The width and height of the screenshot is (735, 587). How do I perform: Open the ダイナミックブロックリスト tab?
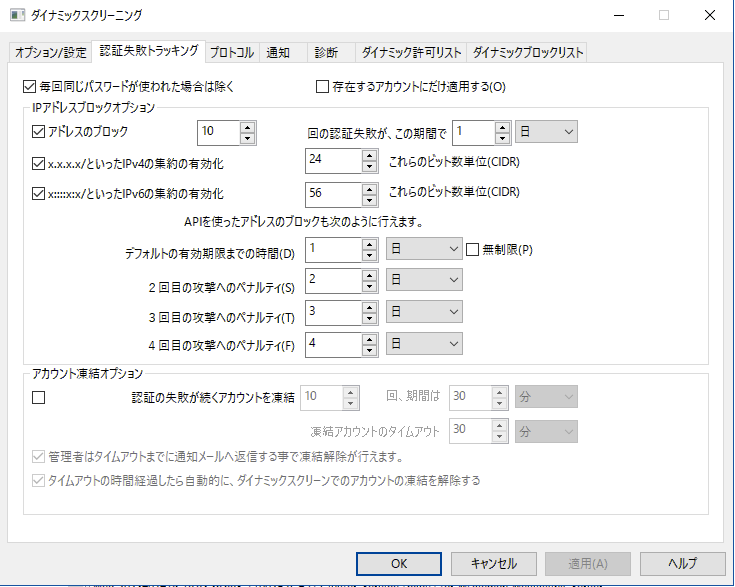(x=526, y=52)
